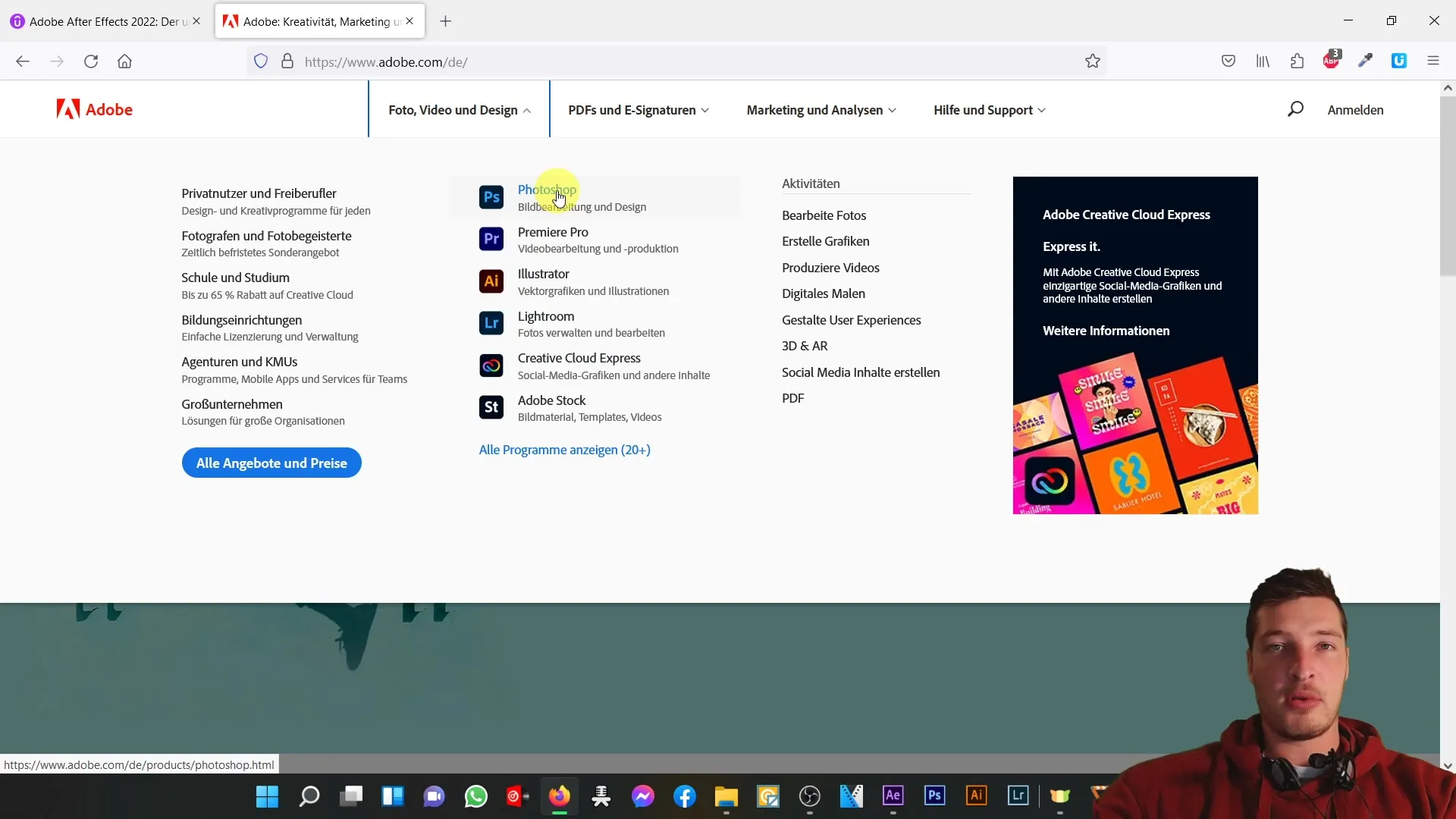
Task: Open Privatnutzer und Freiberufler link
Action: (259, 193)
